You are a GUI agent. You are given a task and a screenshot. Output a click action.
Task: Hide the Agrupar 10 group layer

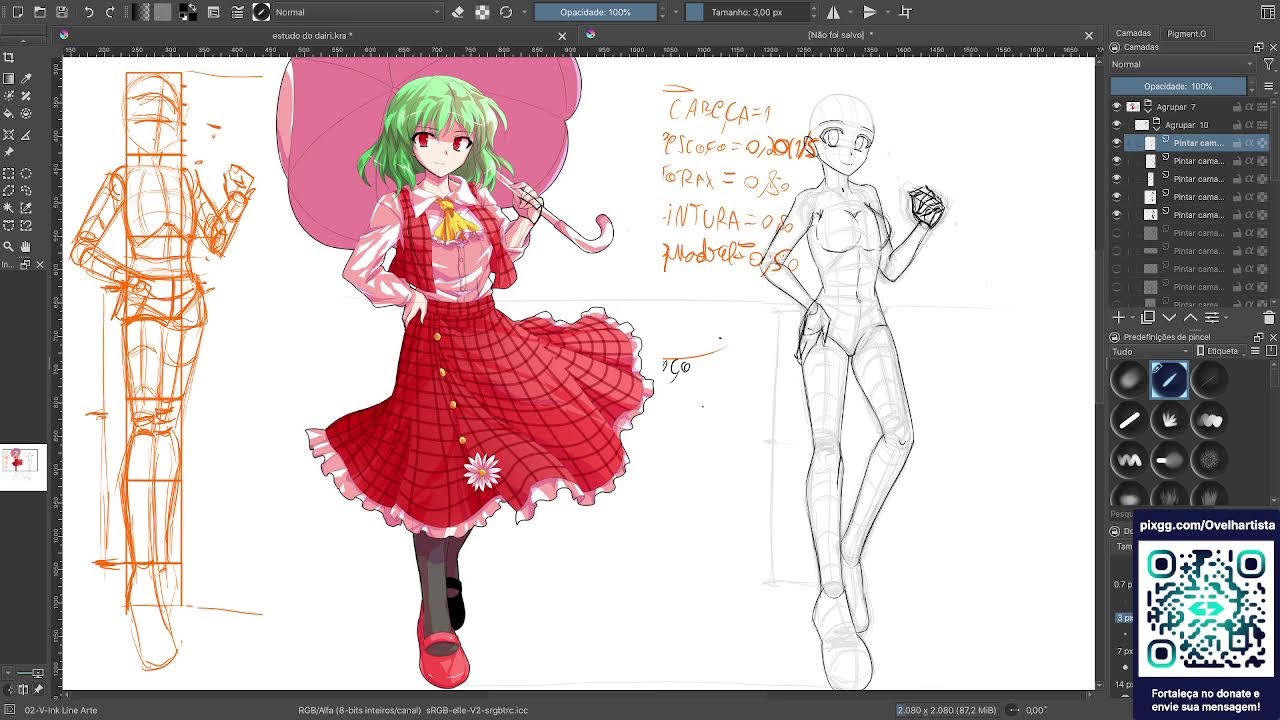click(1117, 124)
